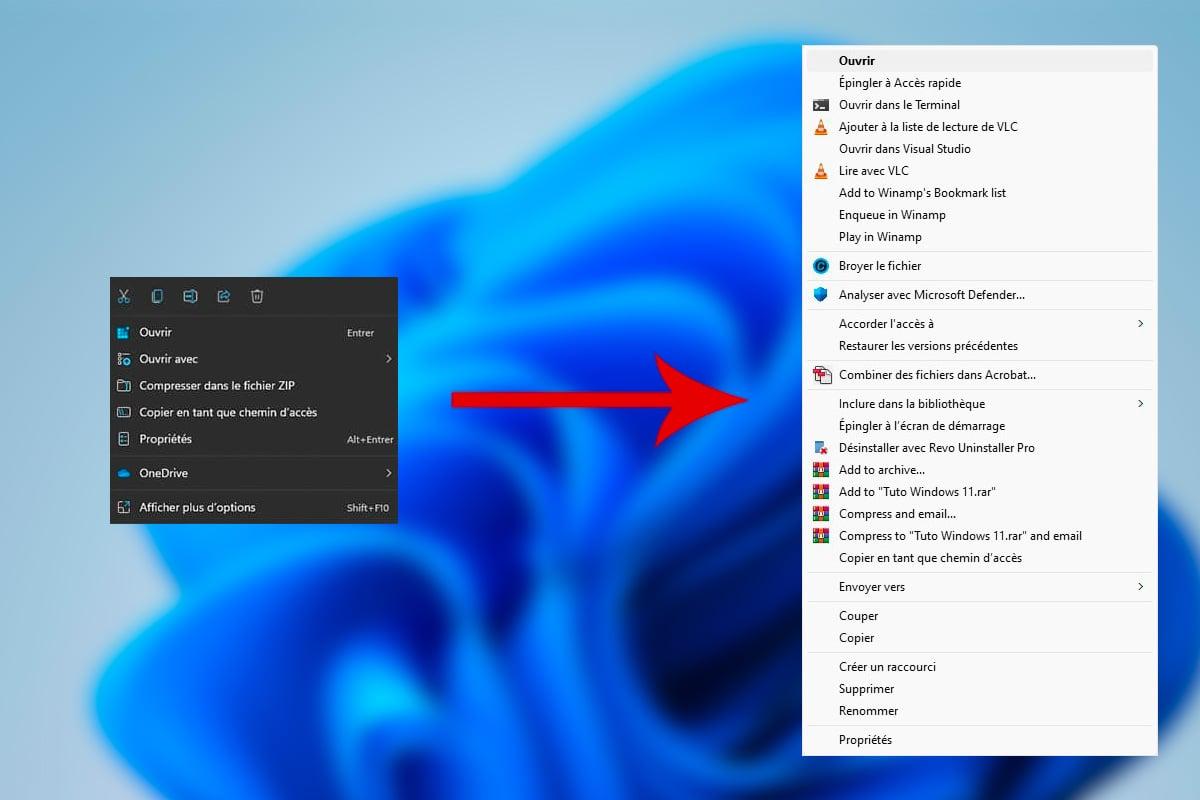Select the Cut (scissors) icon in the compact menu
The height and width of the screenshot is (800, 1200).
(124, 296)
